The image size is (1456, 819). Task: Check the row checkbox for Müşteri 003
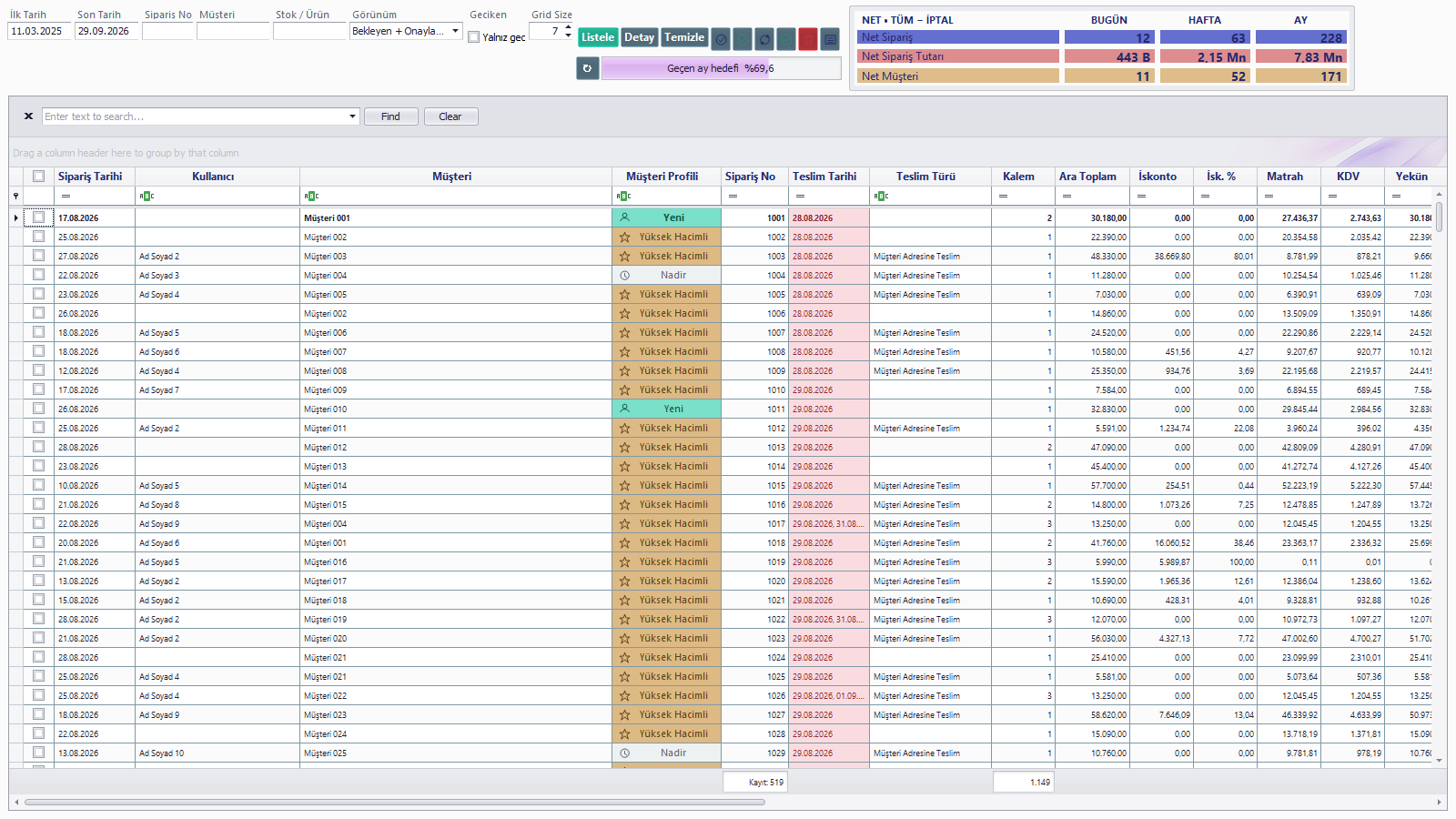click(38, 256)
